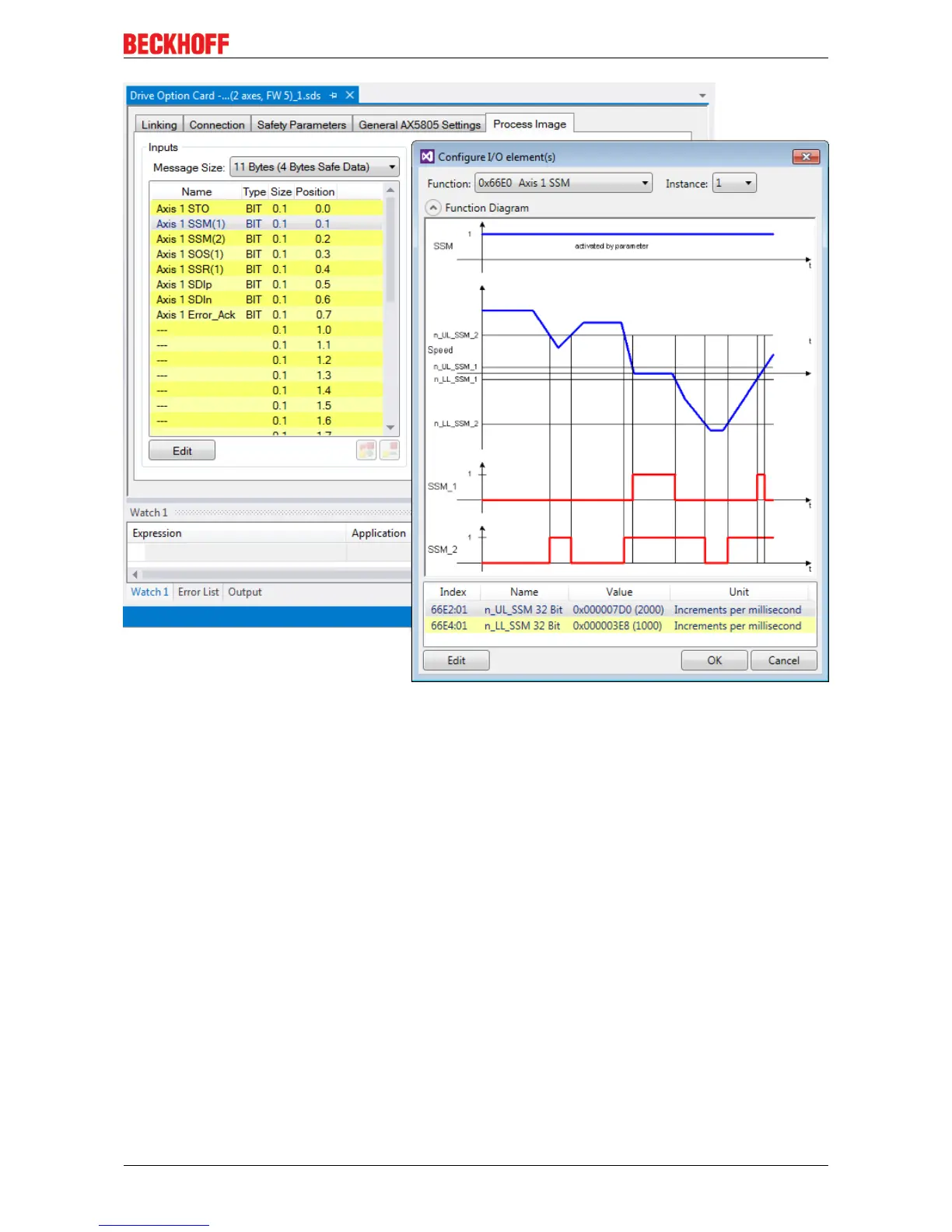Close the Drive Option Card .sds tab
952x1232 pixels.
(x=350, y=95)
